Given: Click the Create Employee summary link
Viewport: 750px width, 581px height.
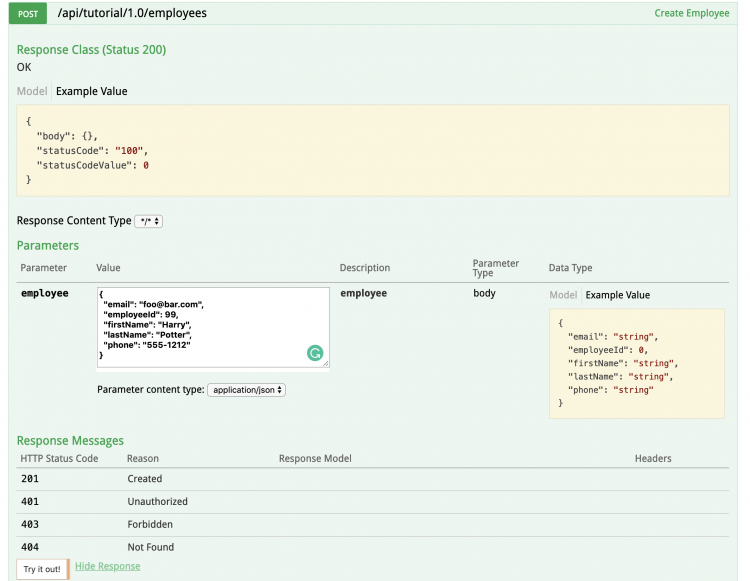Looking at the screenshot, I should [x=691, y=14].
